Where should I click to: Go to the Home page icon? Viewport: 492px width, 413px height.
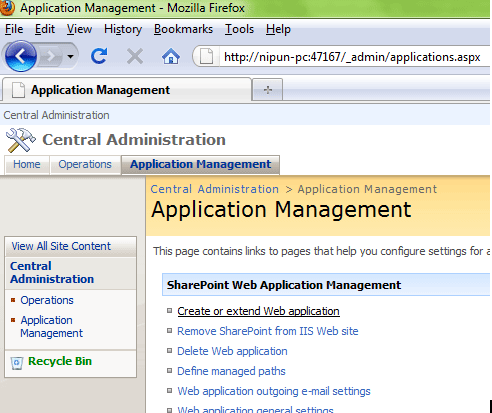pyautogui.click(x=171, y=56)
